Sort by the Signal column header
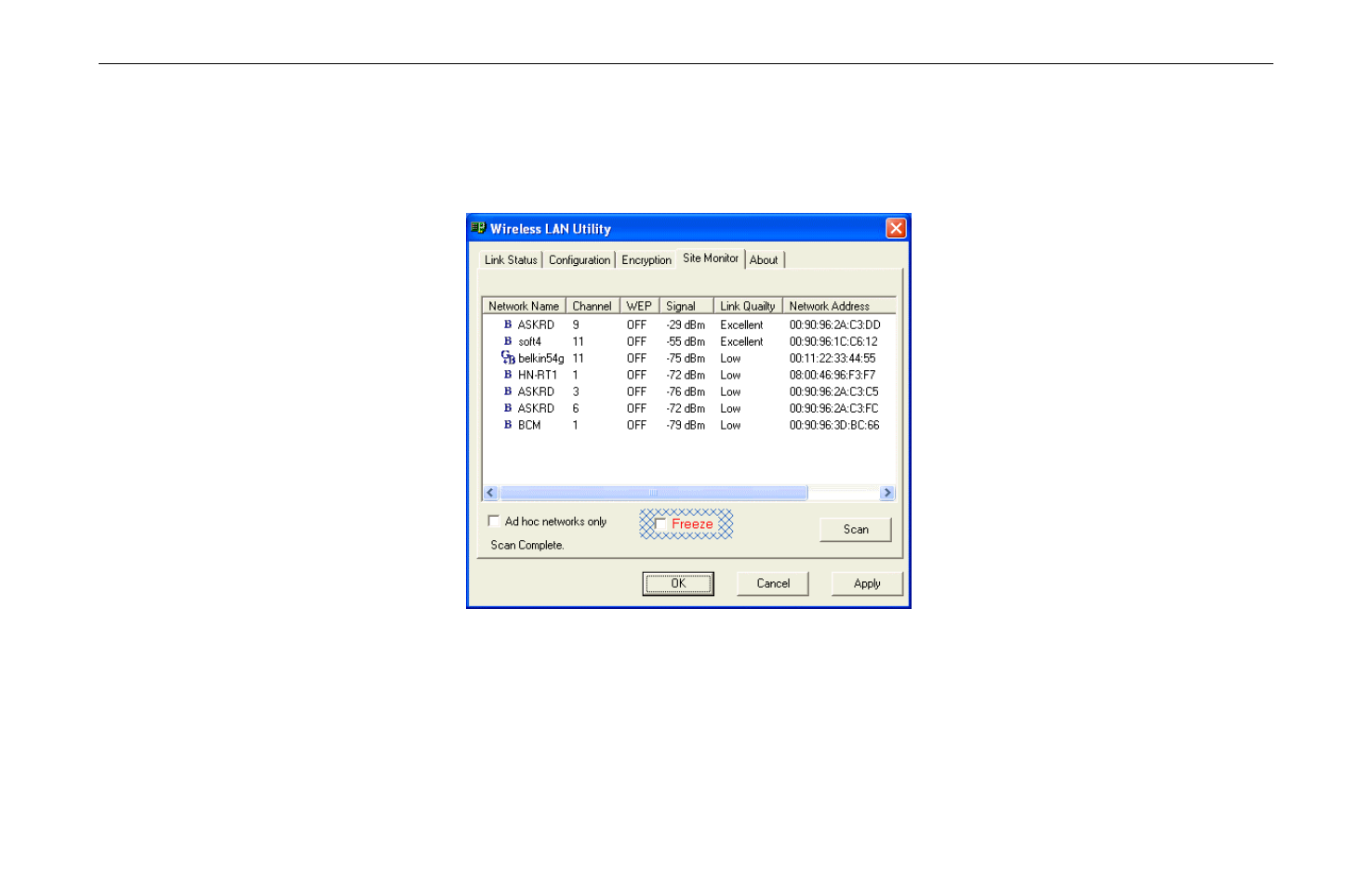 click(x=686, y=306)
